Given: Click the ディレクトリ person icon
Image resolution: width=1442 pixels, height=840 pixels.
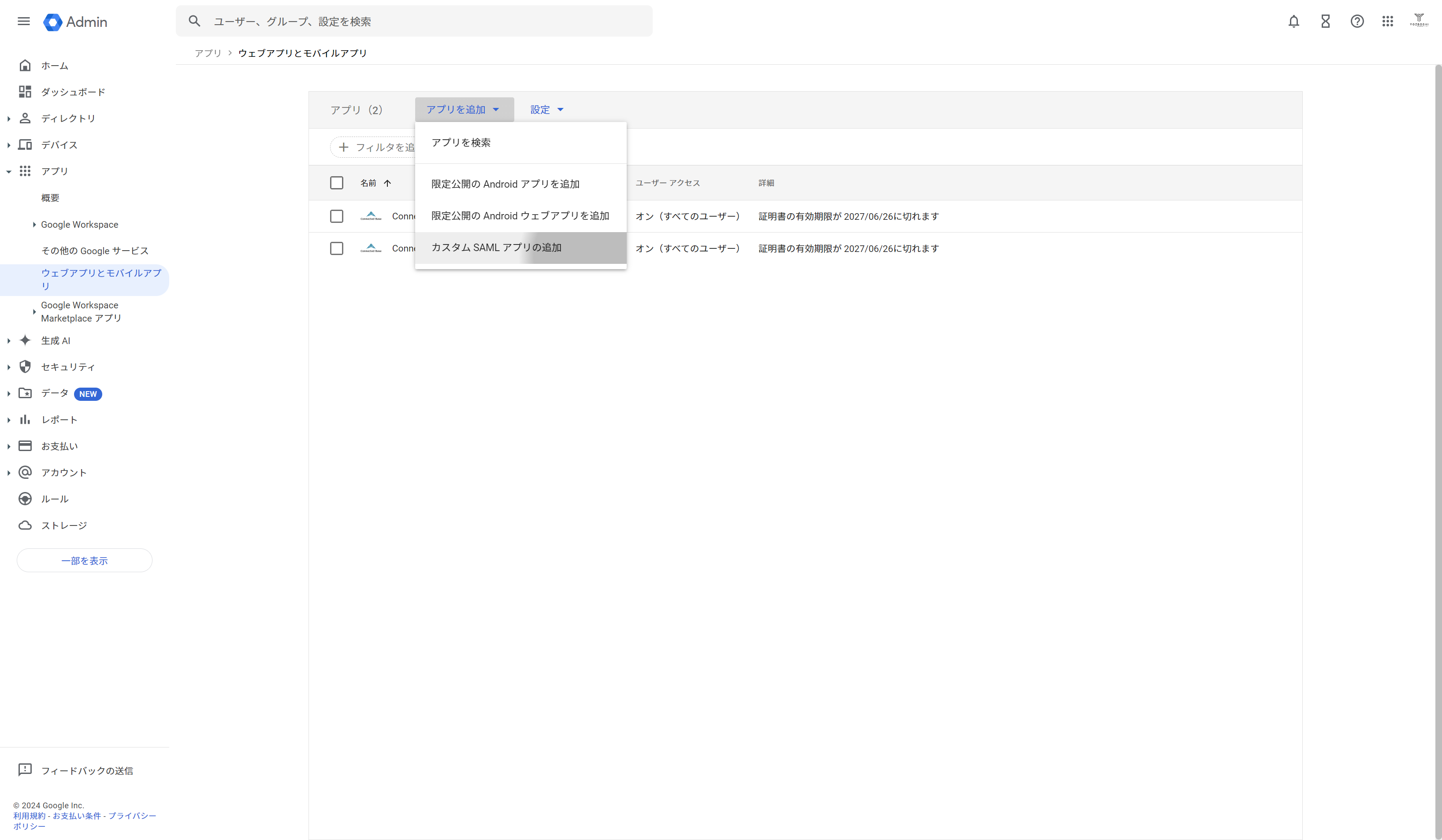Looking at the screenshot, I should coord(25,118).
